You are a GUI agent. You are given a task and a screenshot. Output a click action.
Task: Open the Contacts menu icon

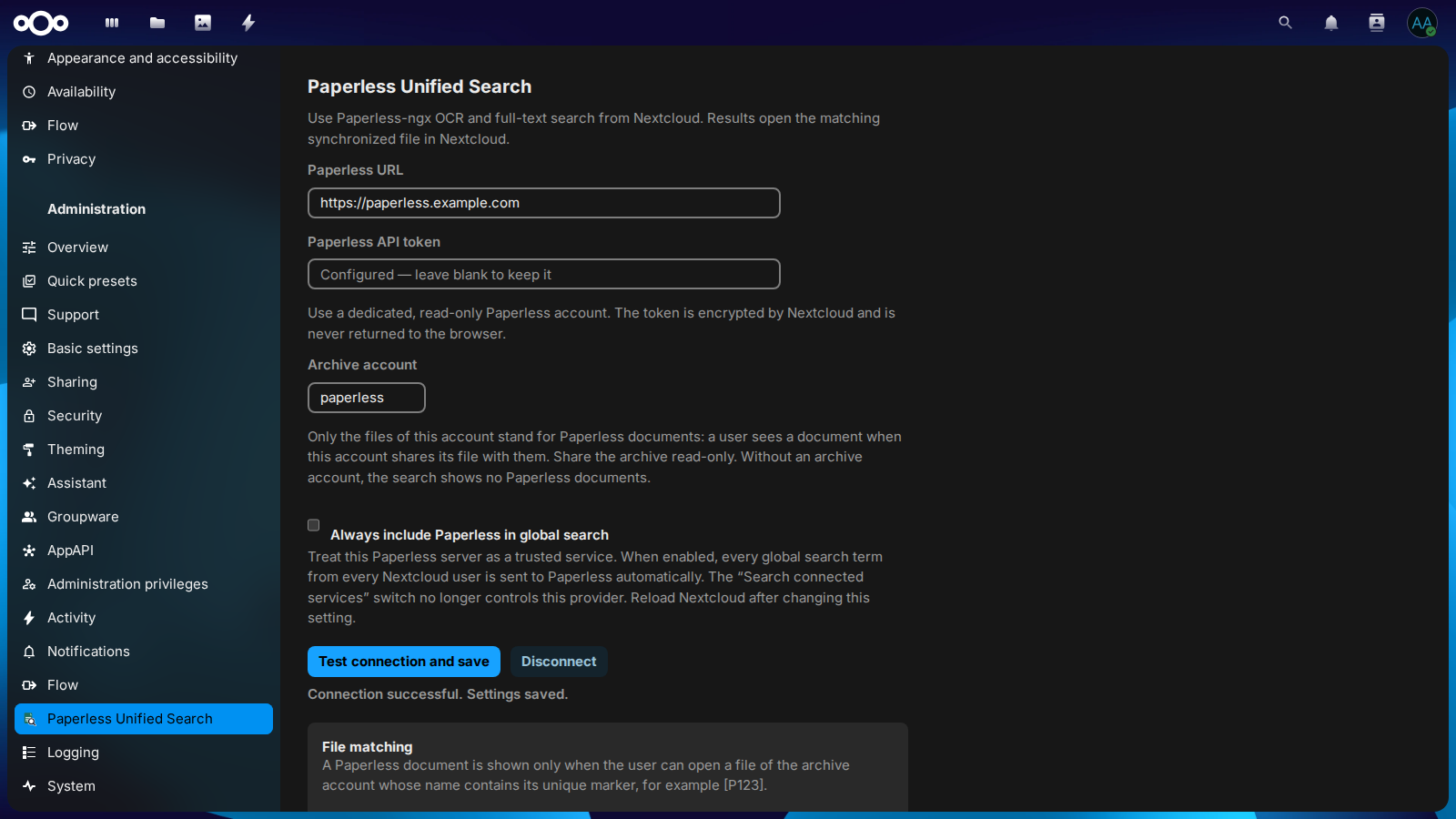coord(1377,23)
